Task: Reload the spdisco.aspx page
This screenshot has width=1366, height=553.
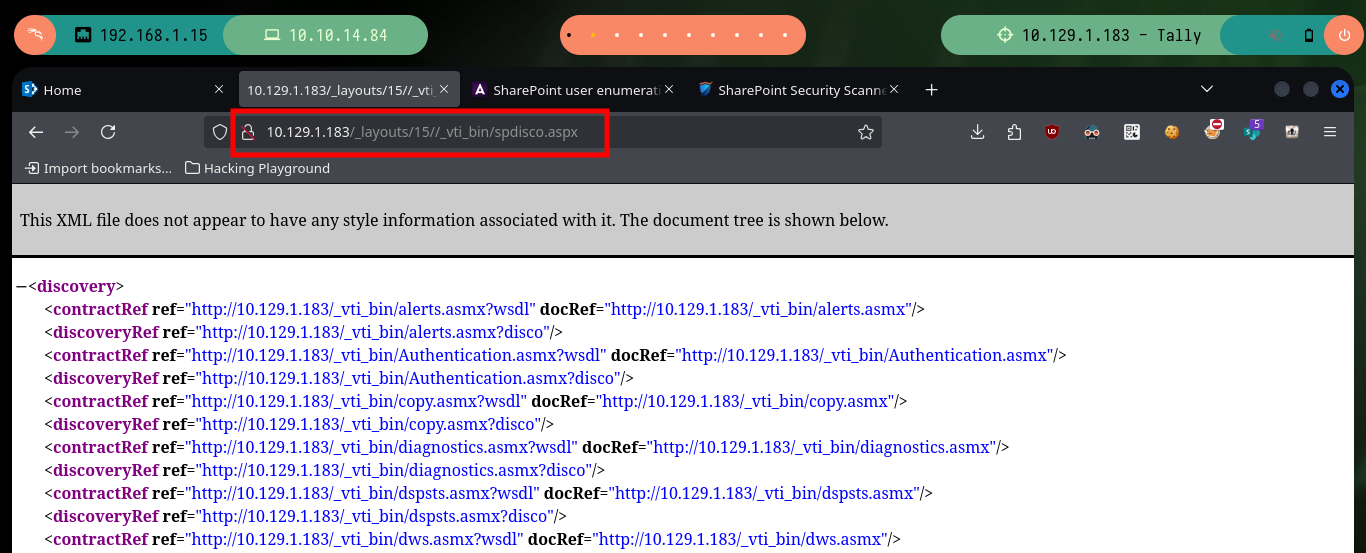Action: click(x=108, y=132)
